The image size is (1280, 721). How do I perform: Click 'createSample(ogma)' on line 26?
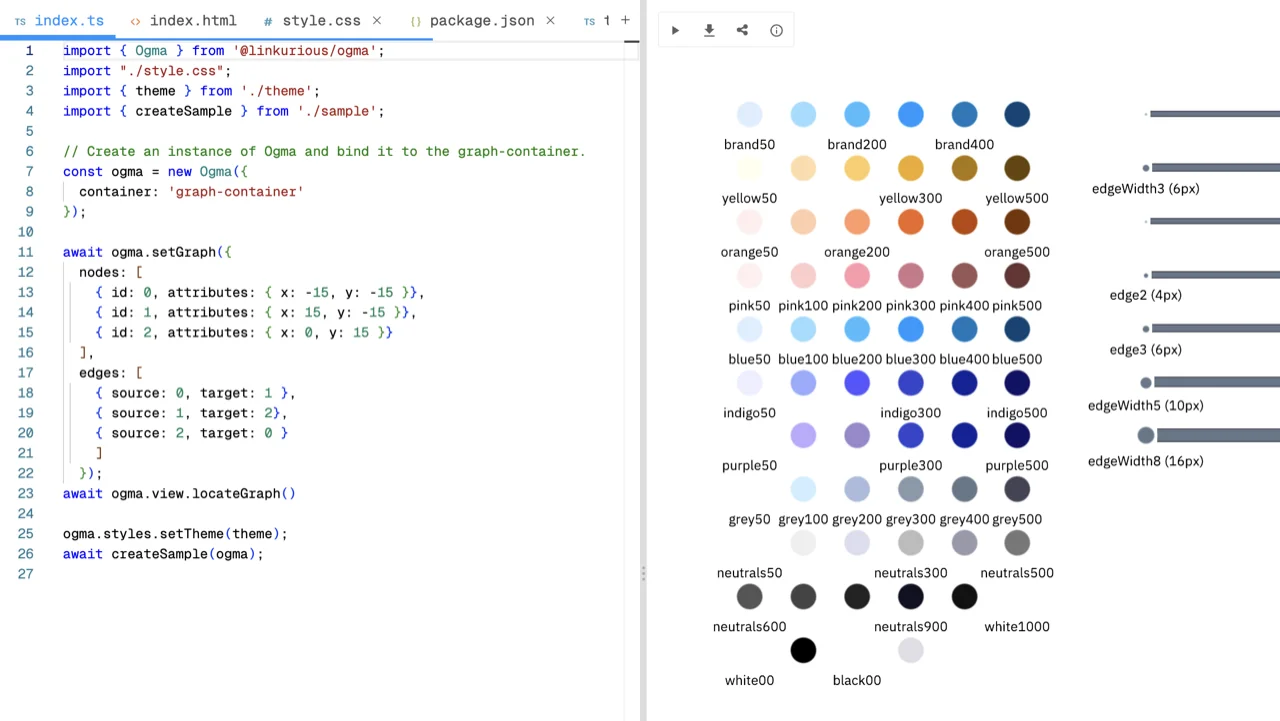(x=183, y=554)
